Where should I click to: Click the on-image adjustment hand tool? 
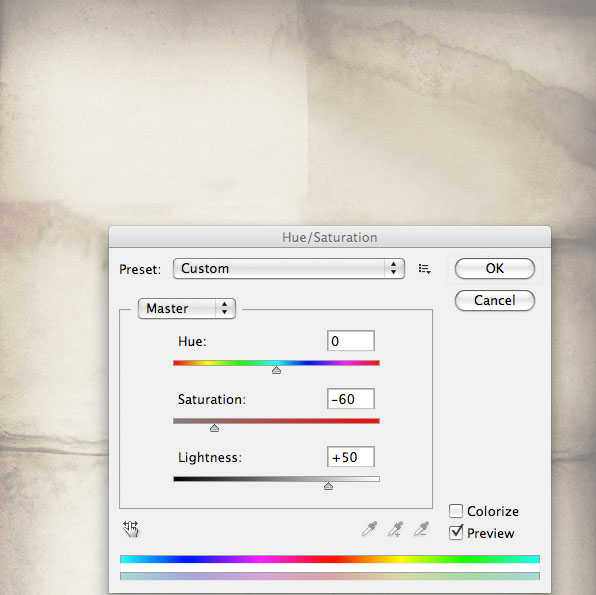[x=131, y=529]
